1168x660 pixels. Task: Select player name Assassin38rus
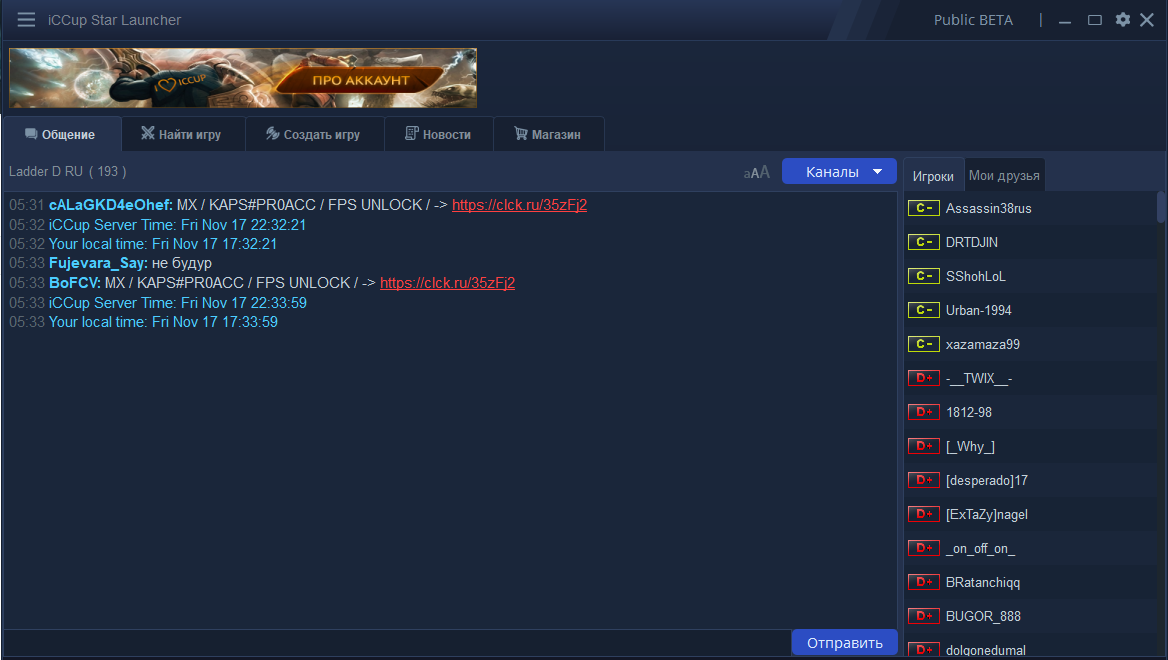(x=988, y=209)
